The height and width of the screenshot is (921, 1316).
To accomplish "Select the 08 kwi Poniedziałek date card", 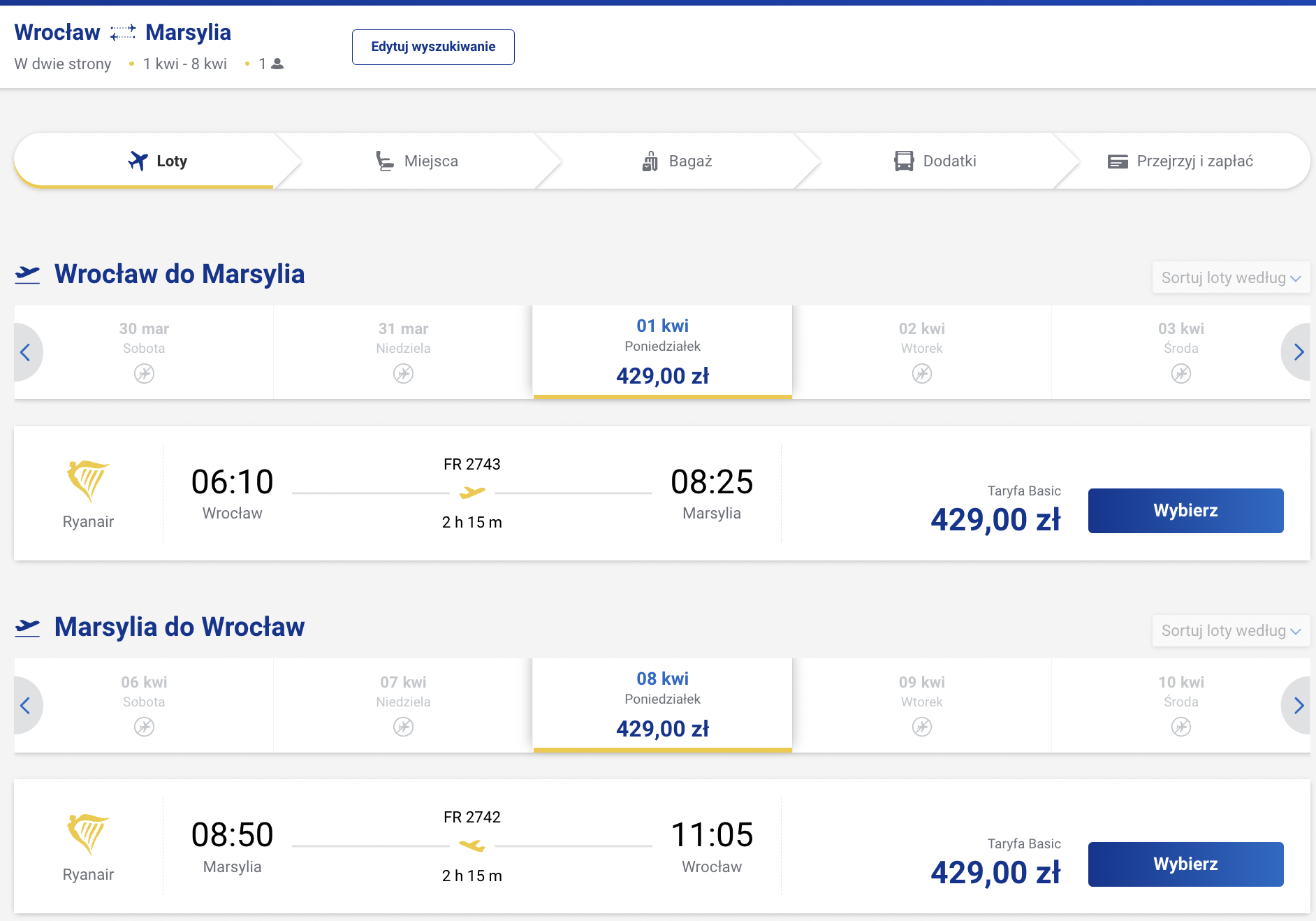I will (662, 706).
